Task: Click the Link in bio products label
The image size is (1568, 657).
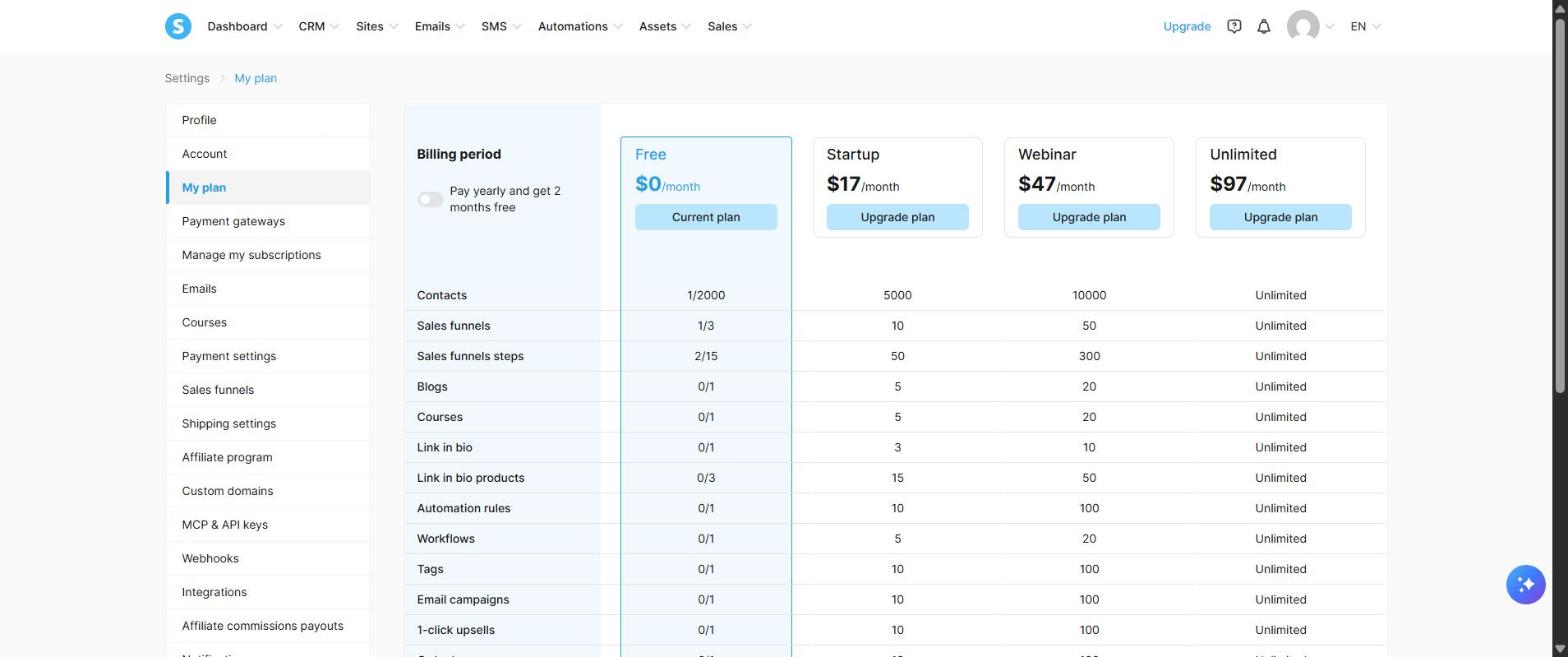Action: point(470,478)
